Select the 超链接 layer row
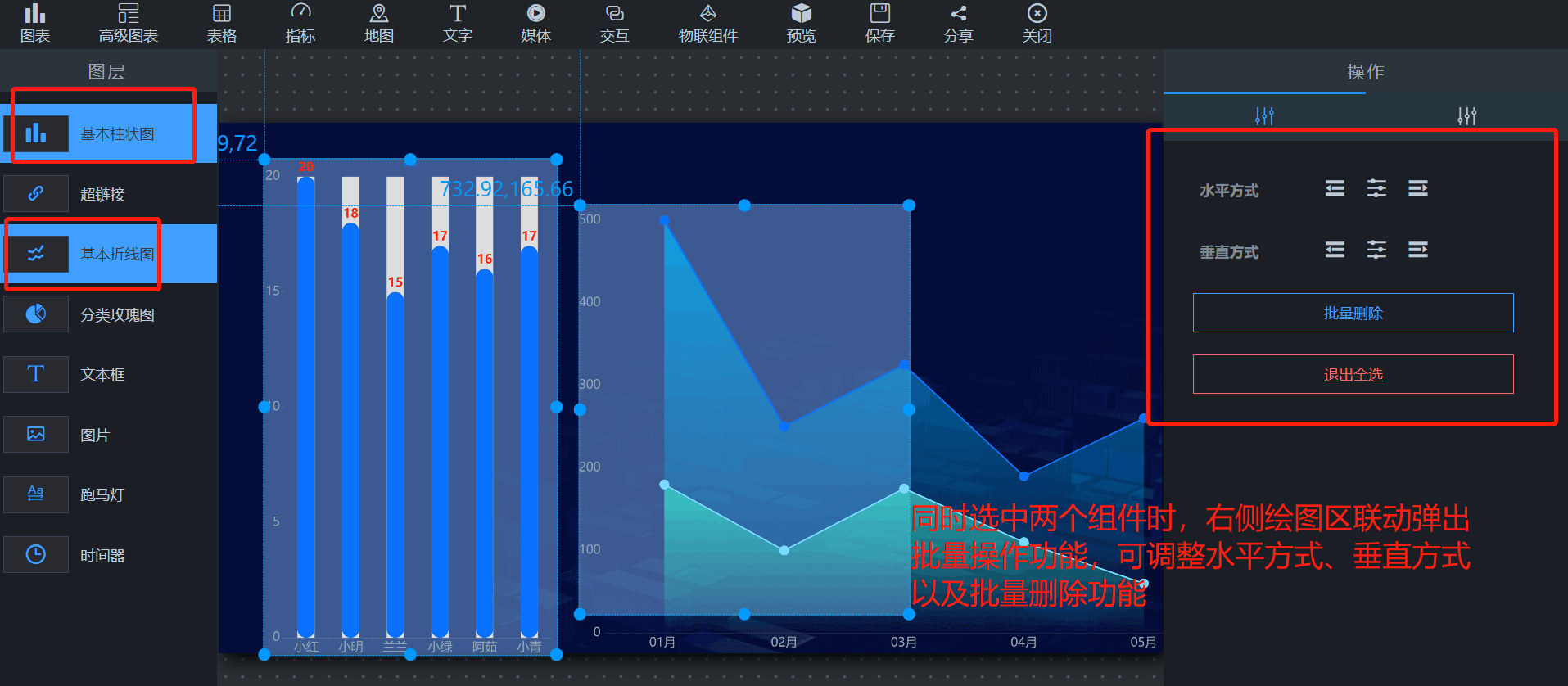1568x686 pixels. [x=108, y=194]
